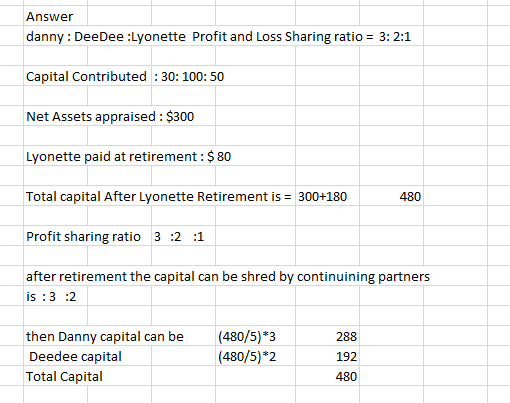The width and height of the screenshot is (510, 403).
Task: Select the "Deedee capital" cell
Action: pyautogui.click(x=75, y=357)
